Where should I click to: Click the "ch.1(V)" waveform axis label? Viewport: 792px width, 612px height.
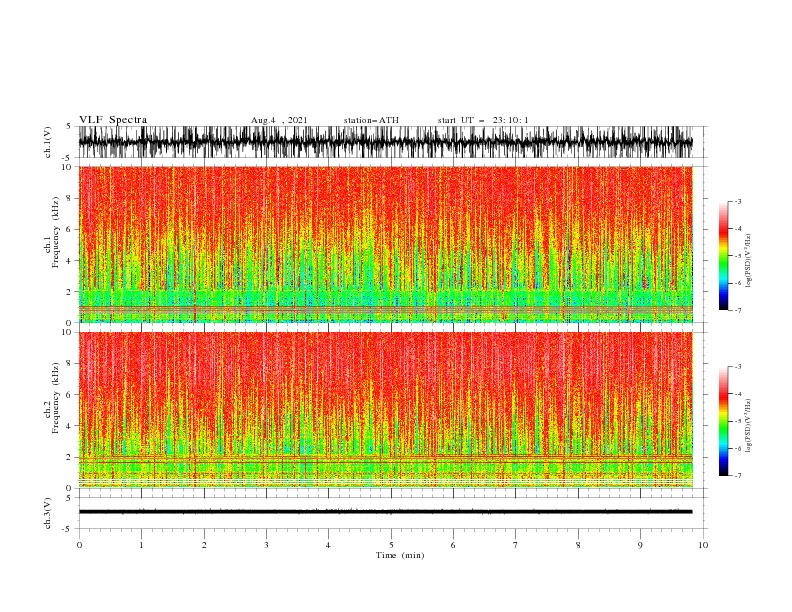(48, 142)
